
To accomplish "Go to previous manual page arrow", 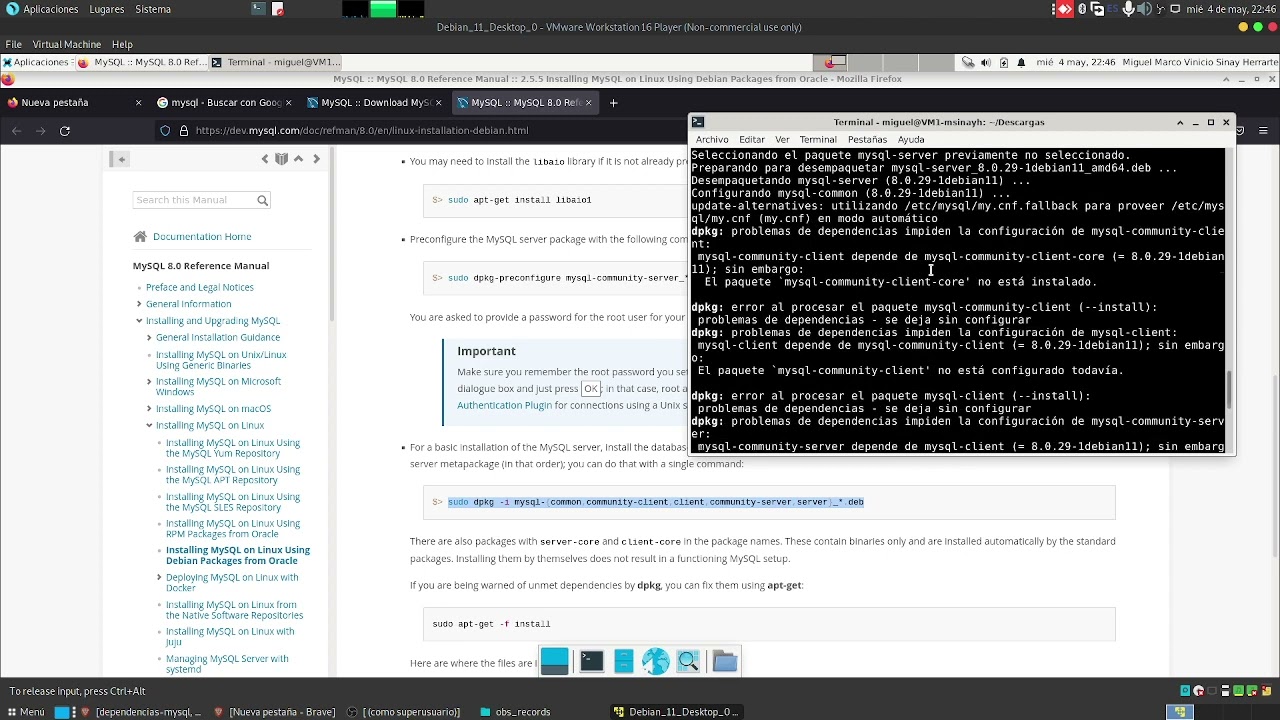I will (265, 159).
